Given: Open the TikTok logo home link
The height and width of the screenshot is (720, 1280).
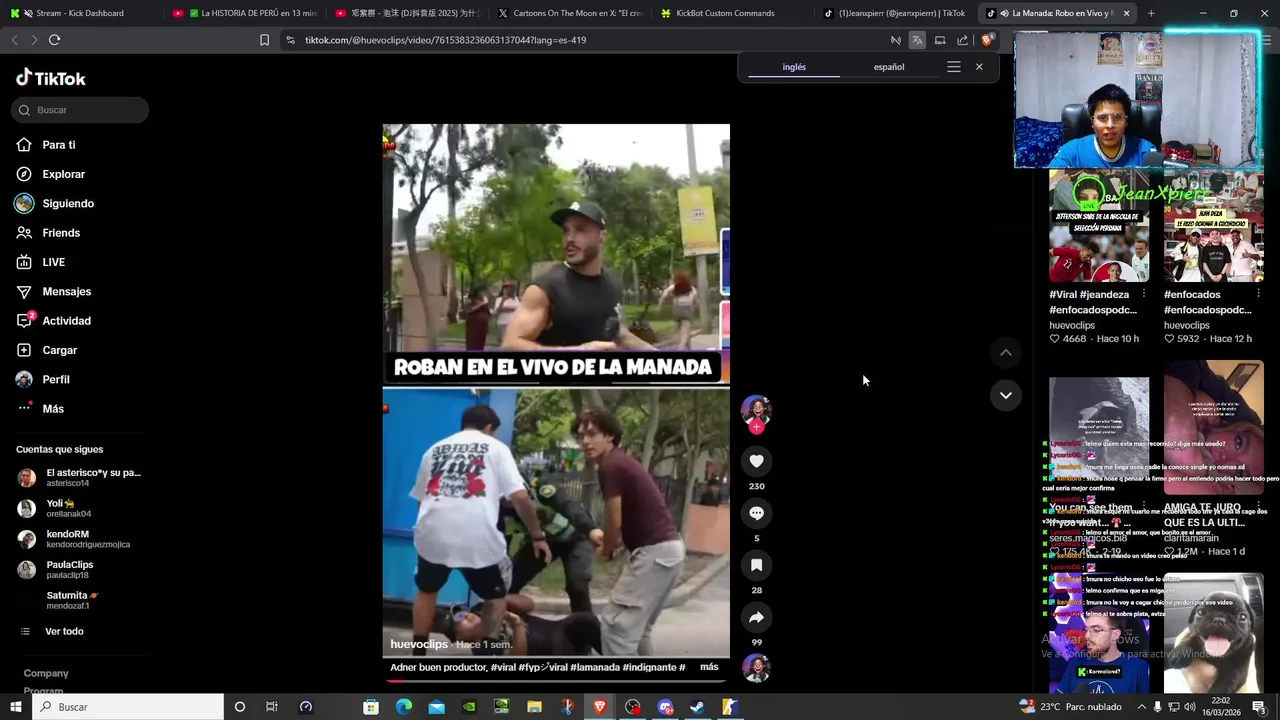Looking at the screenshot, I should (x=51, y=78).
